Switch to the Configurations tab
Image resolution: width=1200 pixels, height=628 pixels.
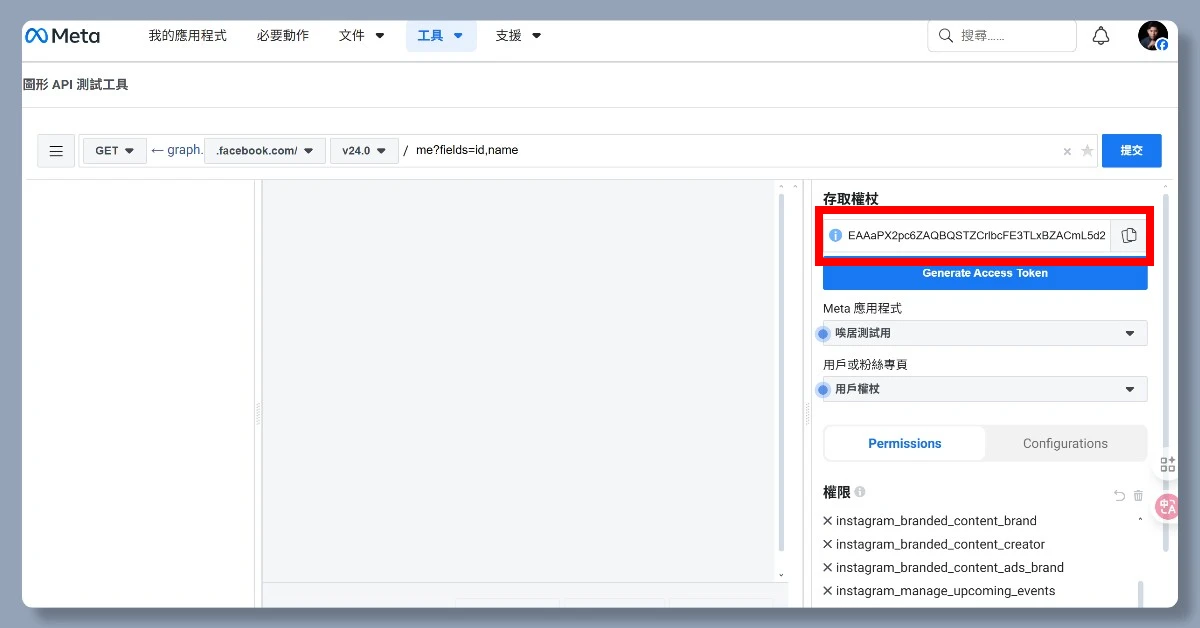[x=1065, y=443]
